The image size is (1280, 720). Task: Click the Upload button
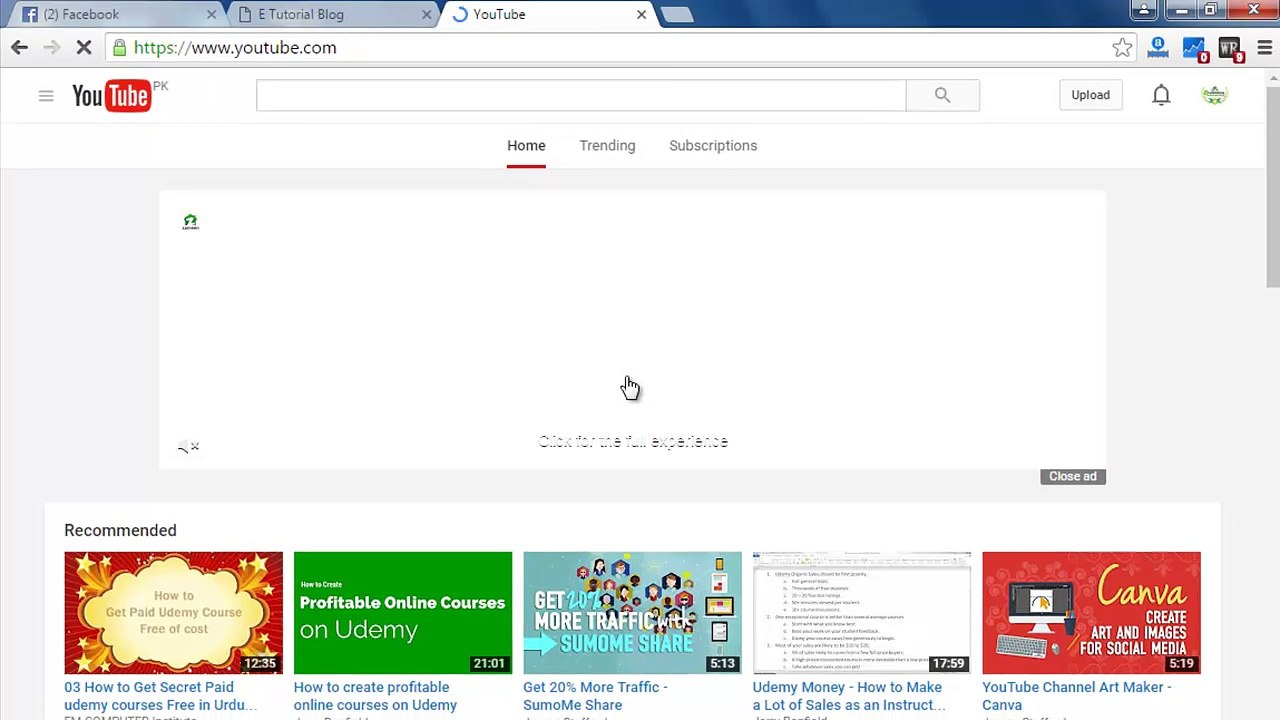coord(1090,95)
